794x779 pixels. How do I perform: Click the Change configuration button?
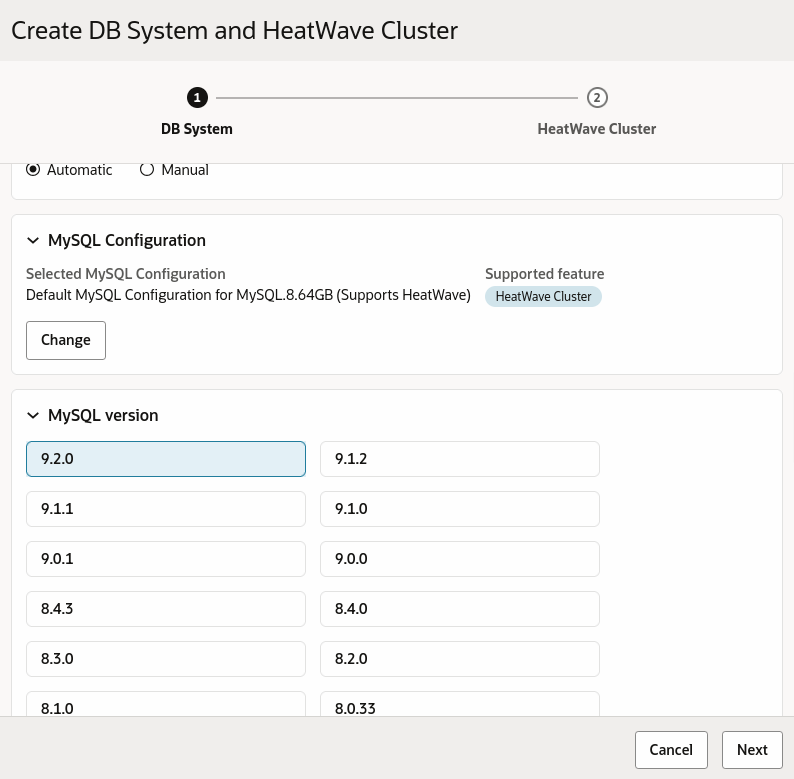point(66,340)
